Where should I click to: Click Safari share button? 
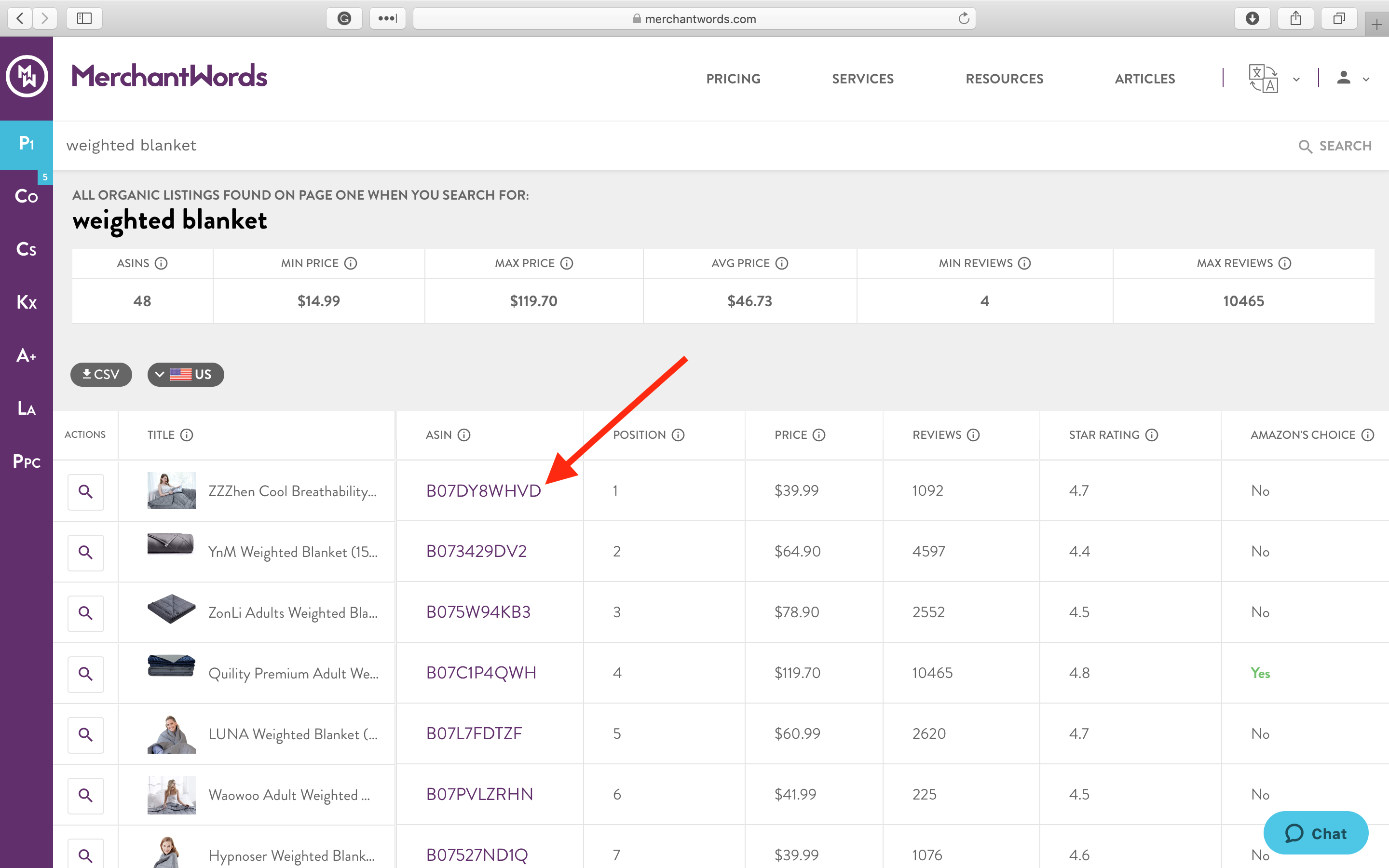click(x=1295, y=18)
